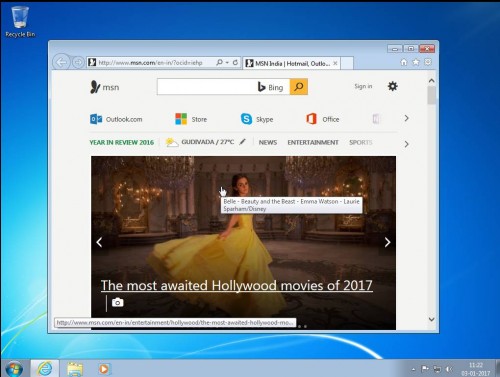
Task: Open the ENTERTAINMENT menu item
Action: tap(313, 142)
